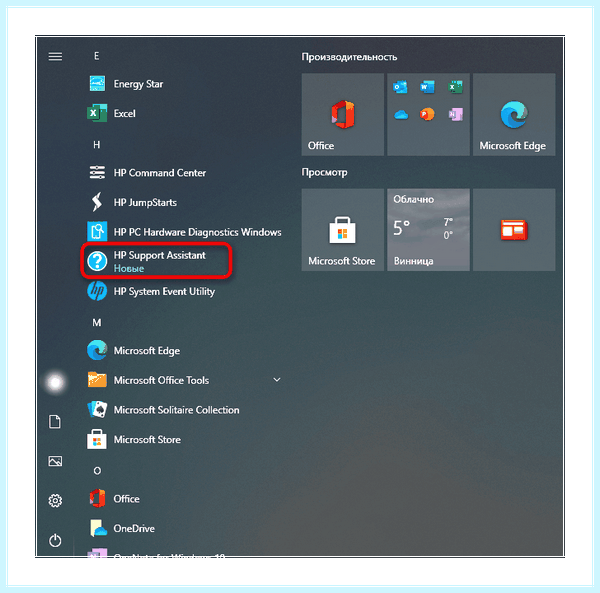Open the HP Support Assistant question-mark icon
Screen dimensions: 600x593
97,261
